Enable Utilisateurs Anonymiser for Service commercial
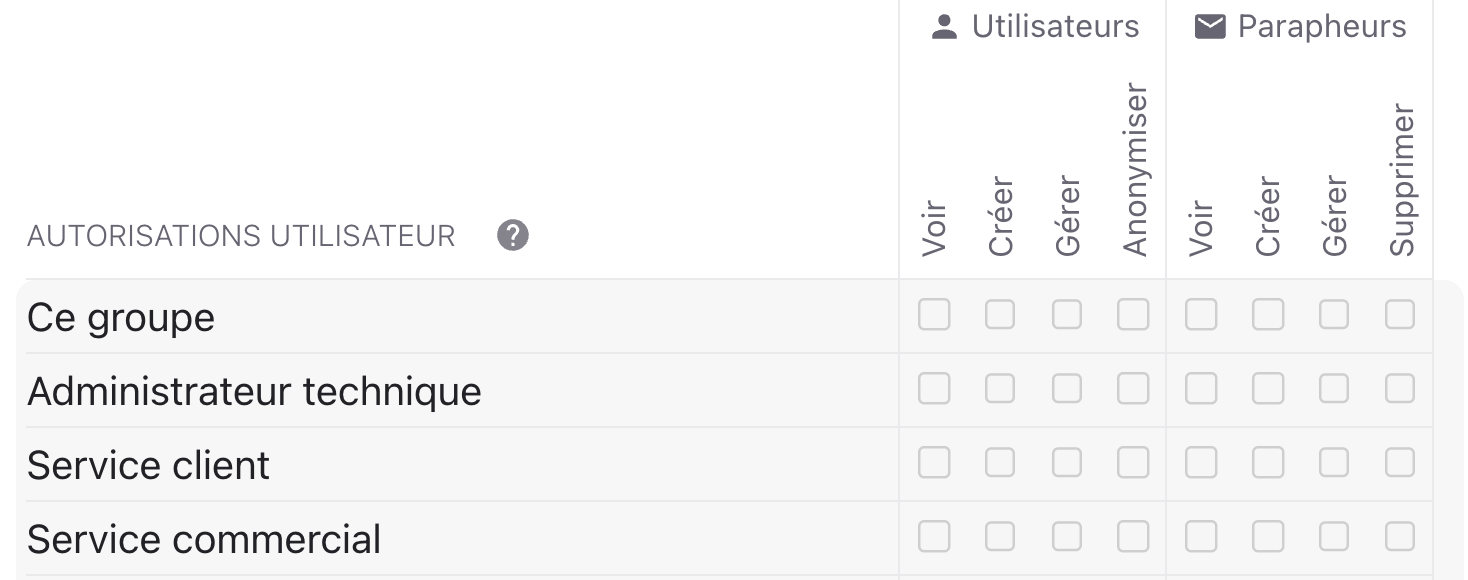Viewport: 1468px width, 580px height. (1133, 537)
